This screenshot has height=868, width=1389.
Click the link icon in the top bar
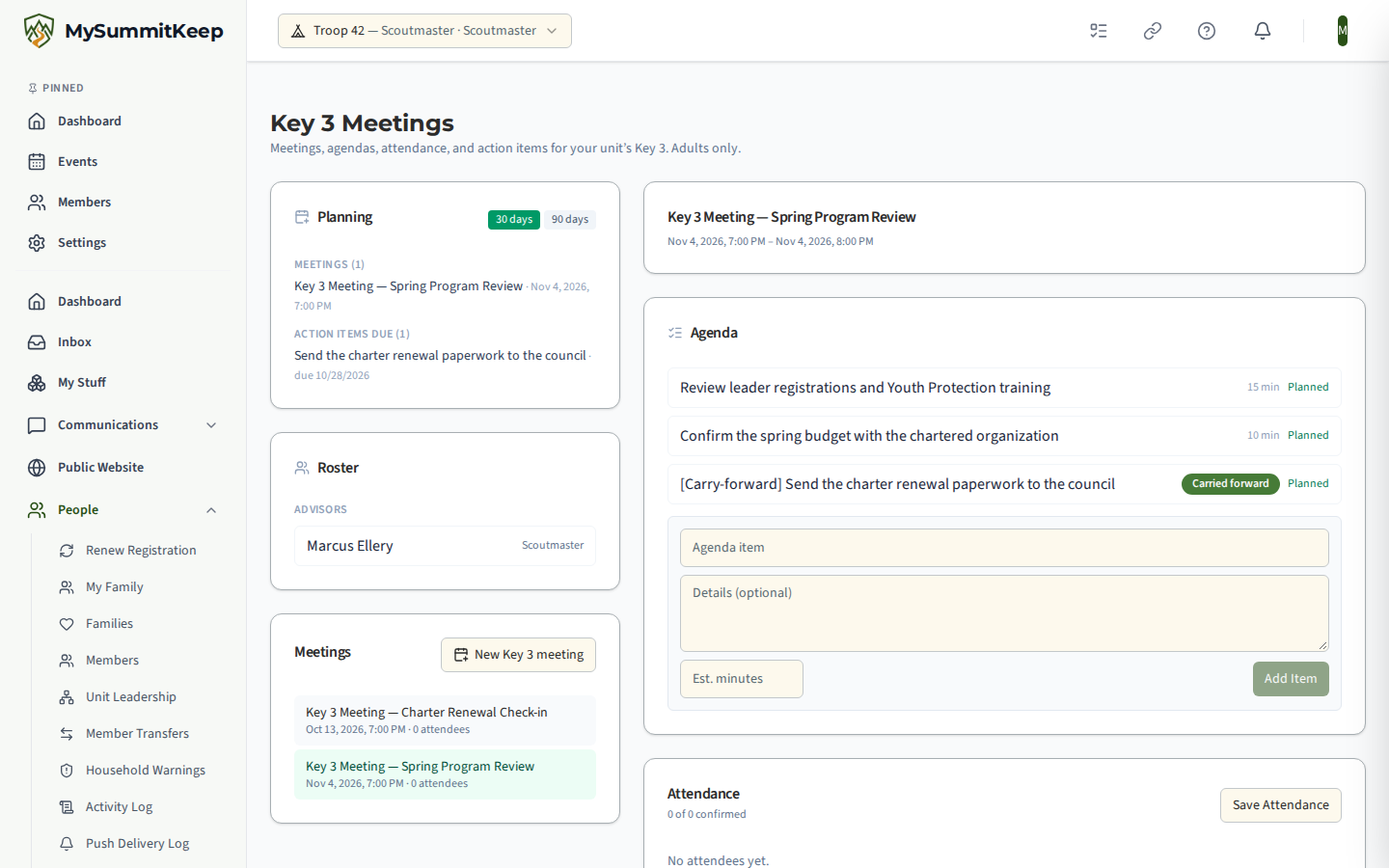tap(1153, 31)
